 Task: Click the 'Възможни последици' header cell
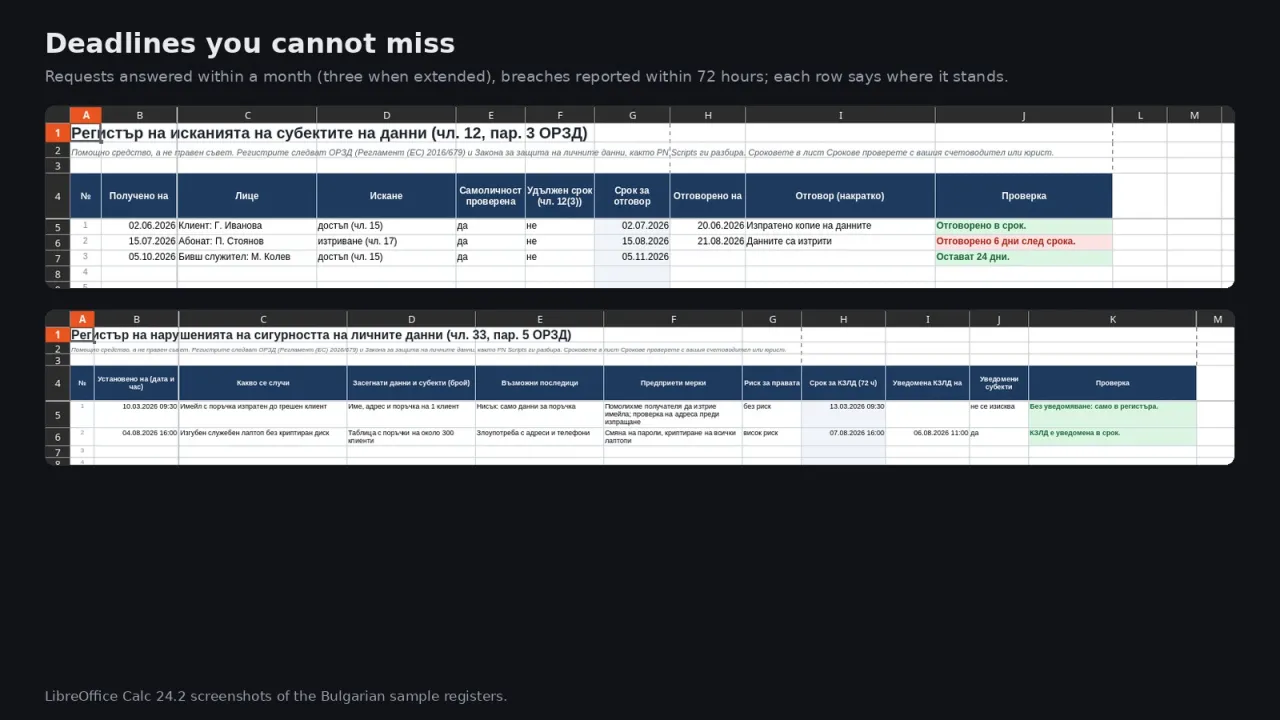pos(539,383)
